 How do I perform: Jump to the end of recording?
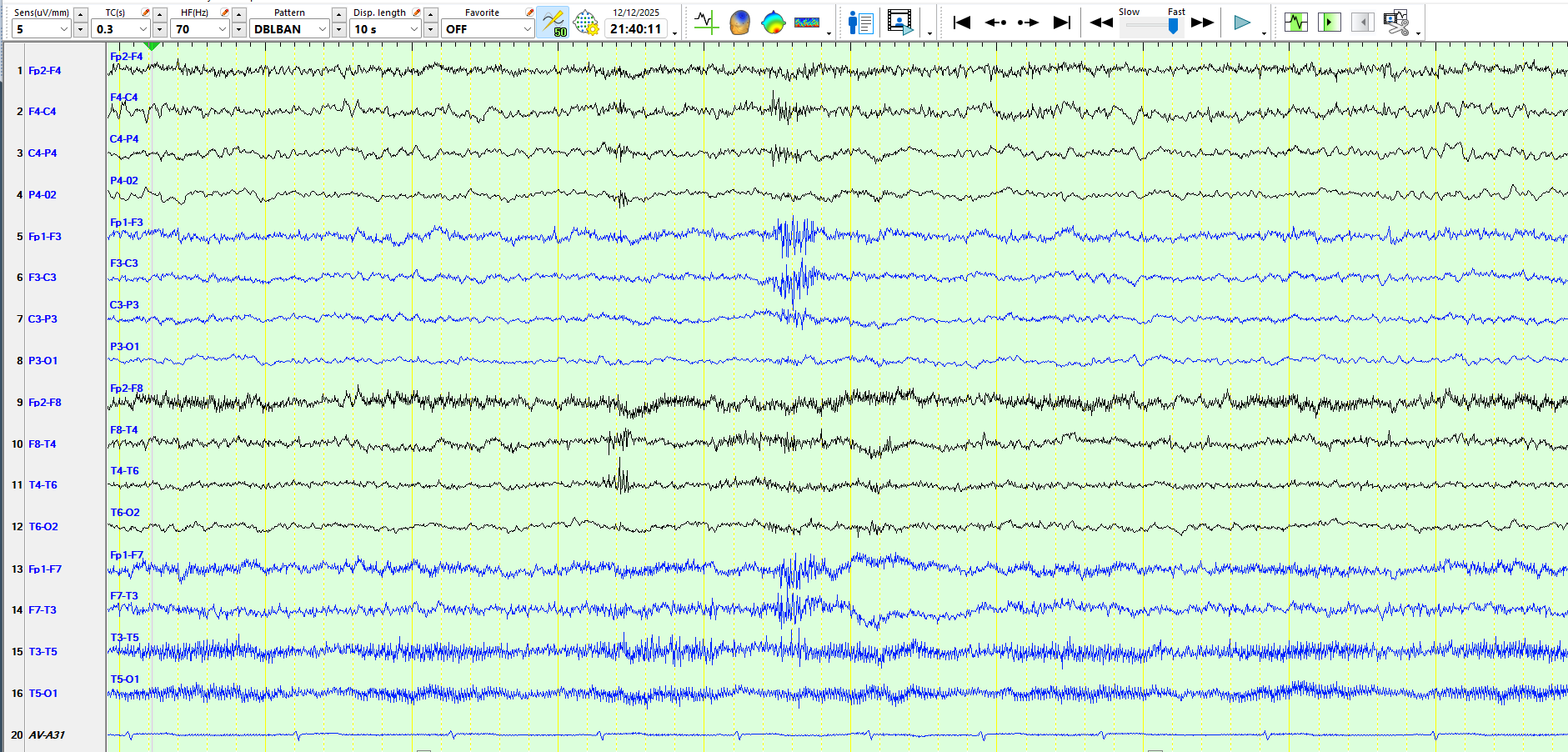tap(1062, 23)
